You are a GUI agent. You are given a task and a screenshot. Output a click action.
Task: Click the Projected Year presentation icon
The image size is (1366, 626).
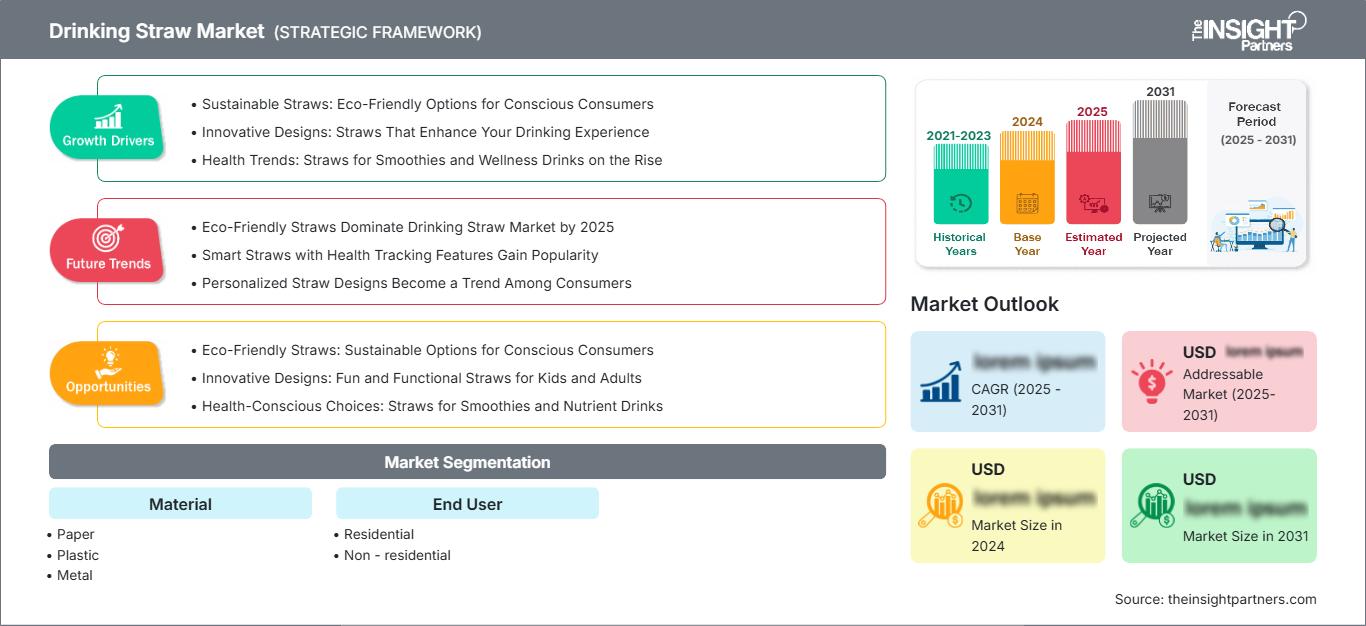pyautogui.click(x=1160, y=204)
